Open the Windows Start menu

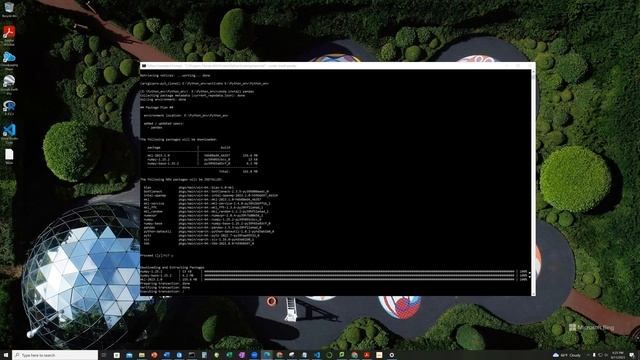(6, 355)
